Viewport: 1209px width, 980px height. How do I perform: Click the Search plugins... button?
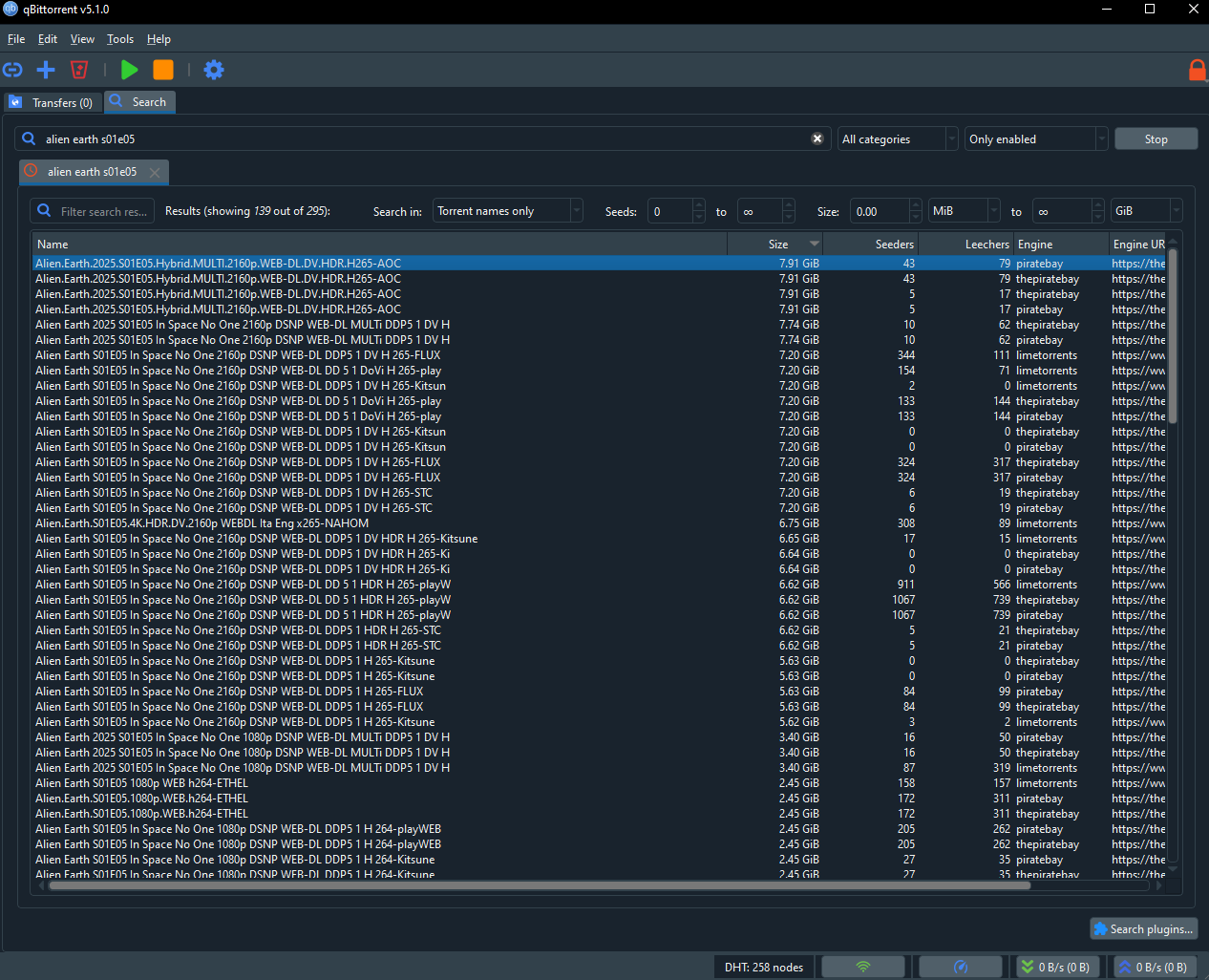(x=1143, y=928)
